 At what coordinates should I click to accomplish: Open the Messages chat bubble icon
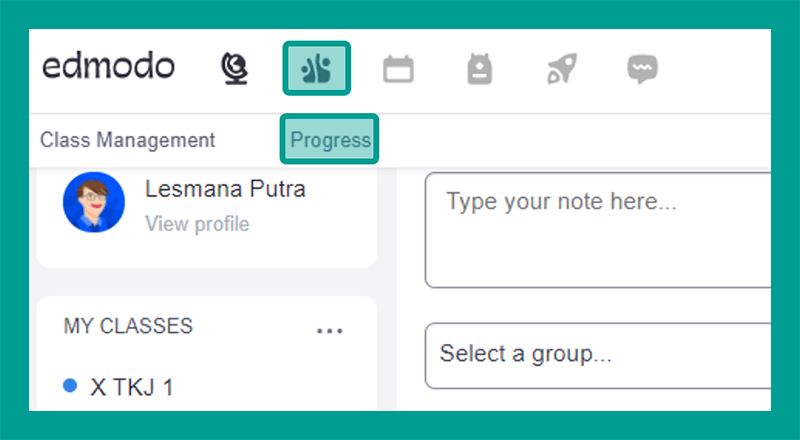click(641, 69)
